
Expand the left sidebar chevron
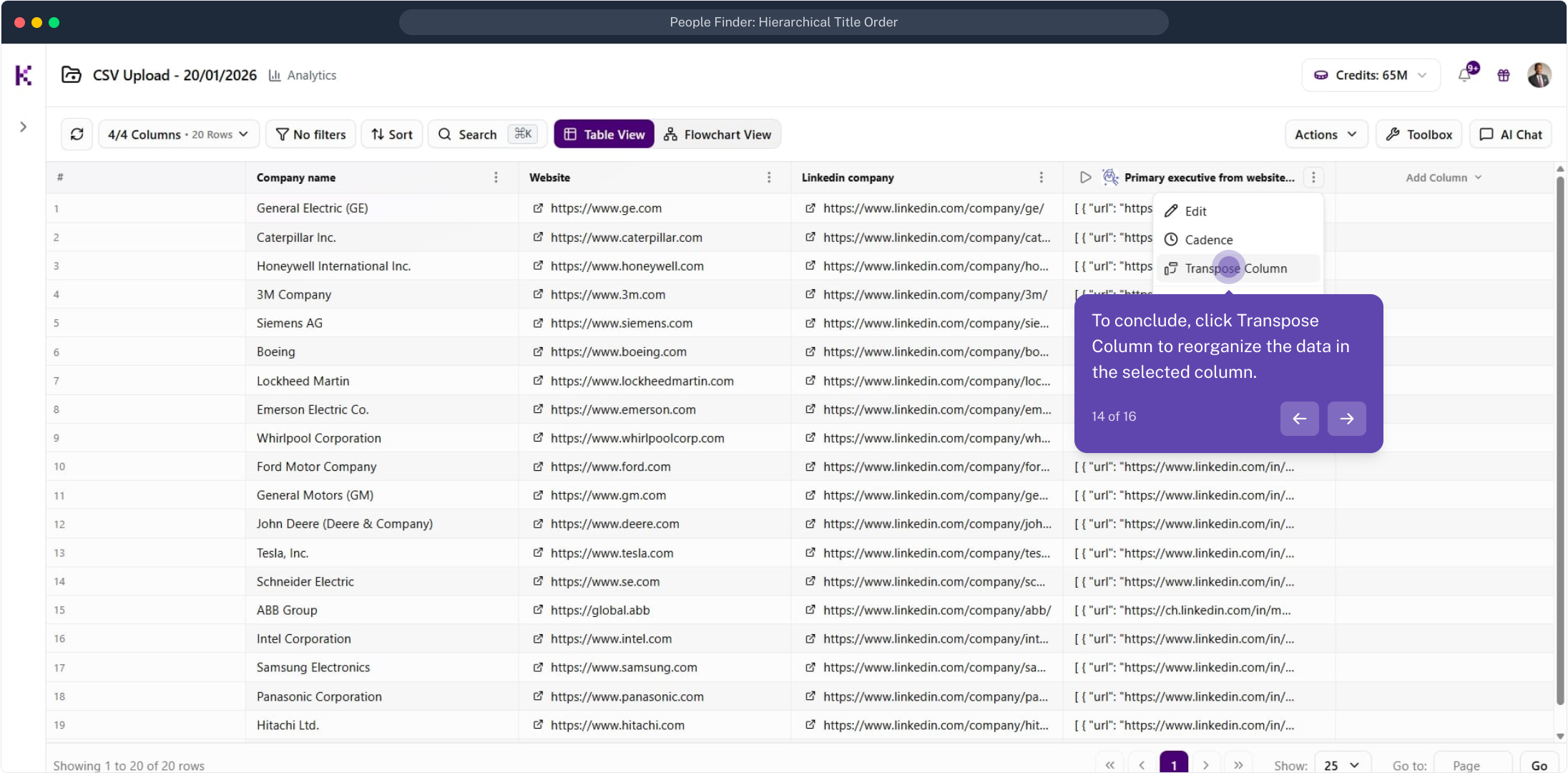tap(24, 127)
